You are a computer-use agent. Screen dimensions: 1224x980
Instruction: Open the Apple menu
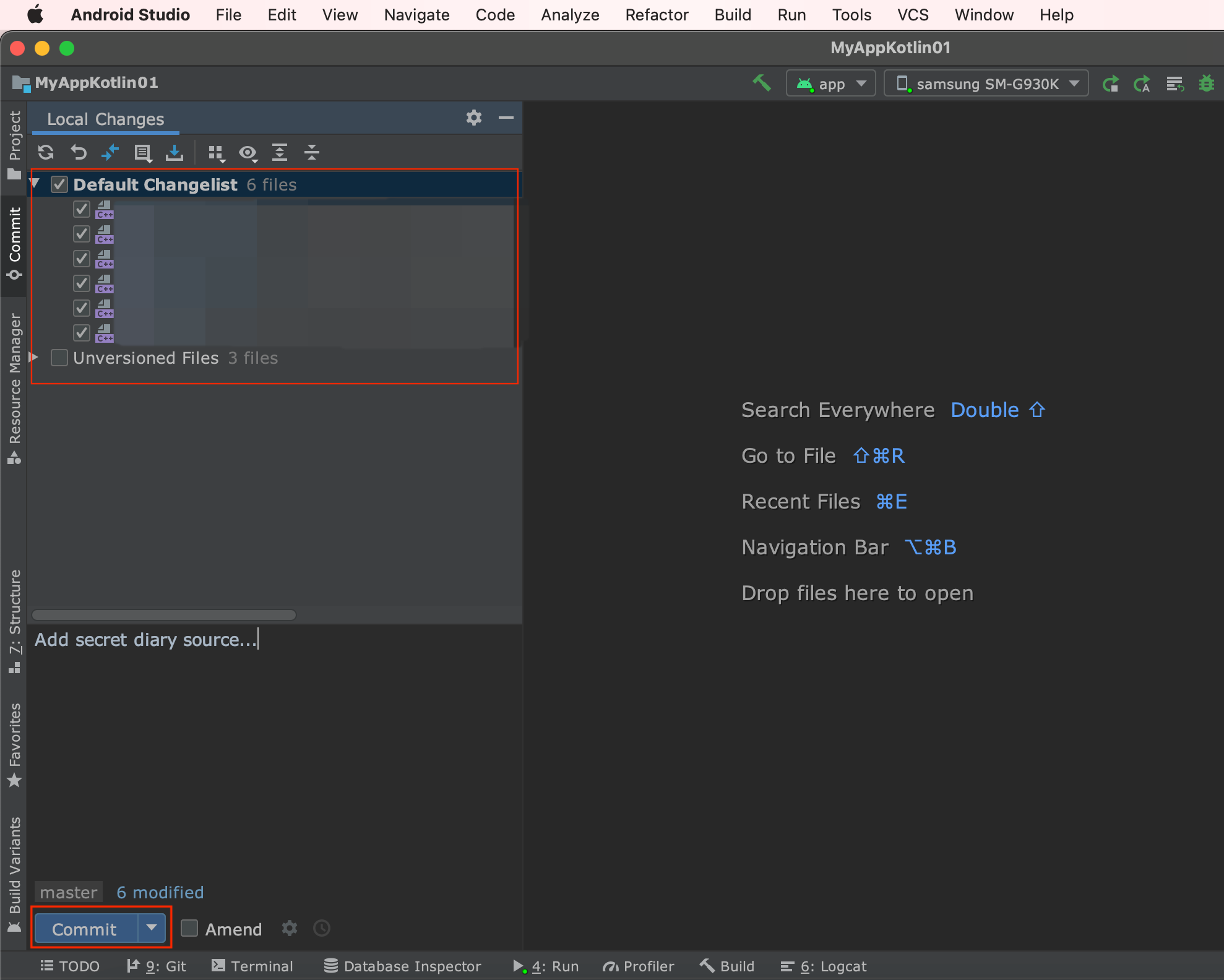coord(36,15)
